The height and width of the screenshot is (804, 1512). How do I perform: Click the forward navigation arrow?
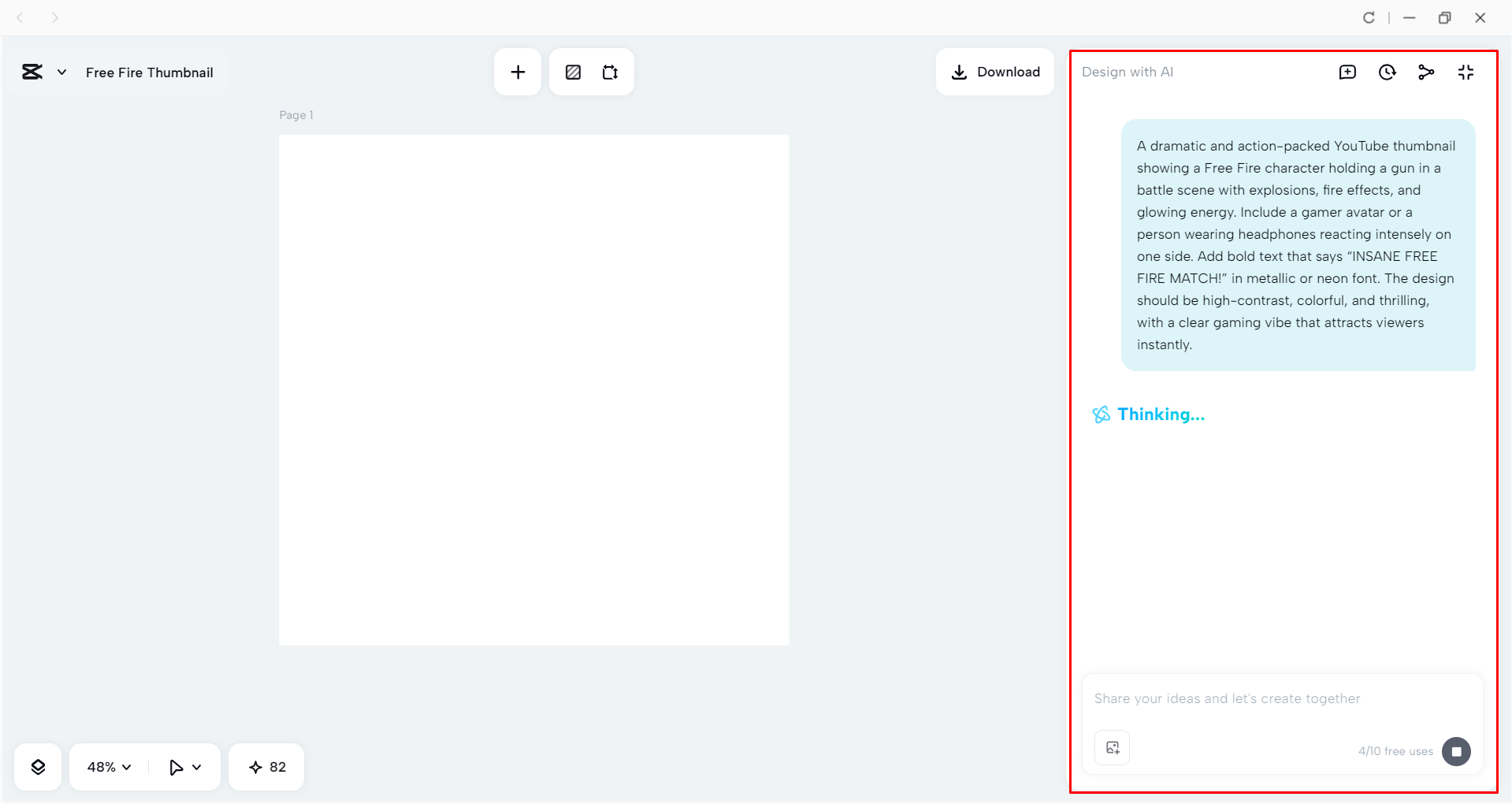coord(54,17)
